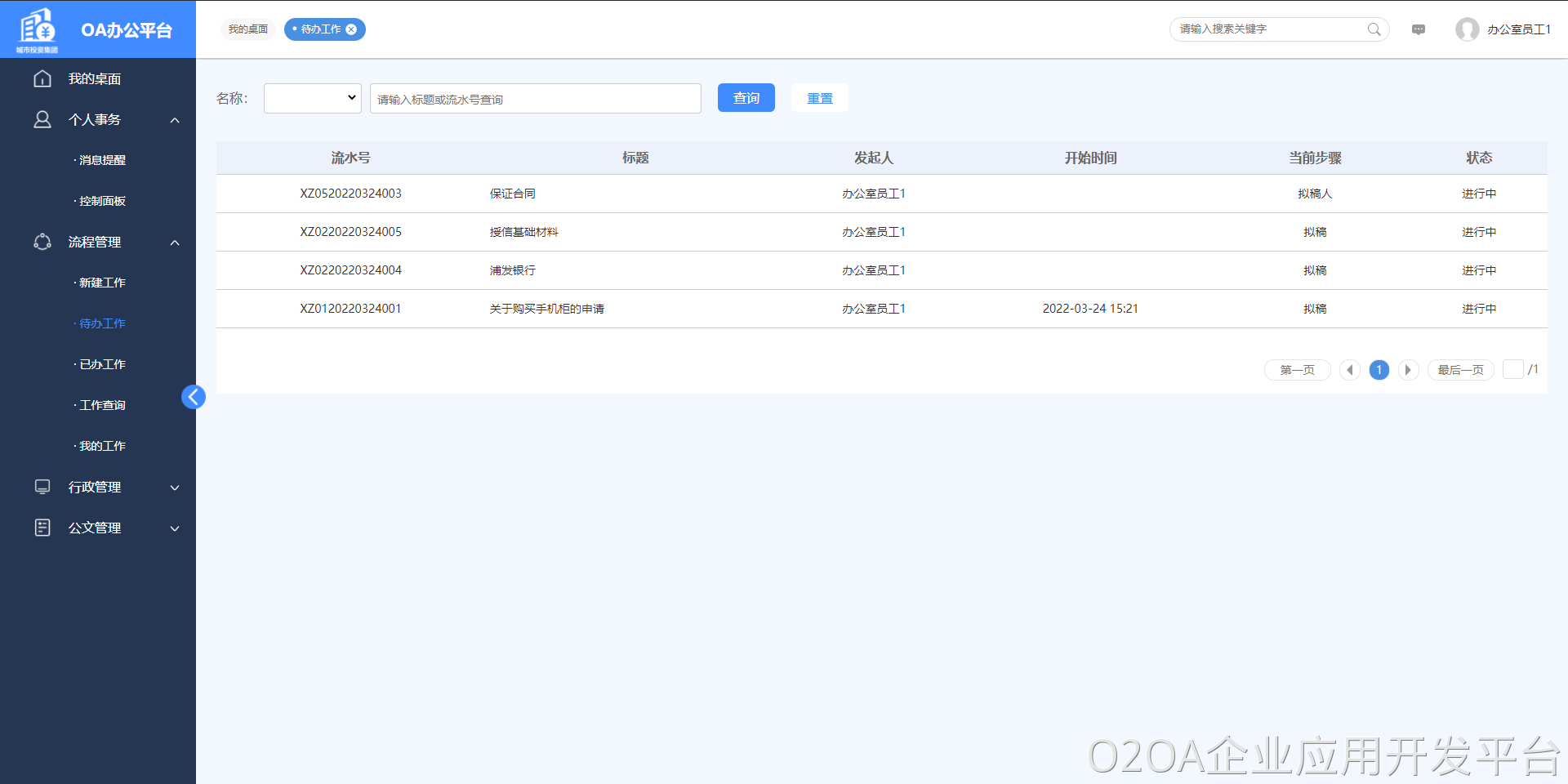Open the chat message icon
Image resolution: width=1568 pixels, height=784 pixels.
click(x=1419, y=29)
